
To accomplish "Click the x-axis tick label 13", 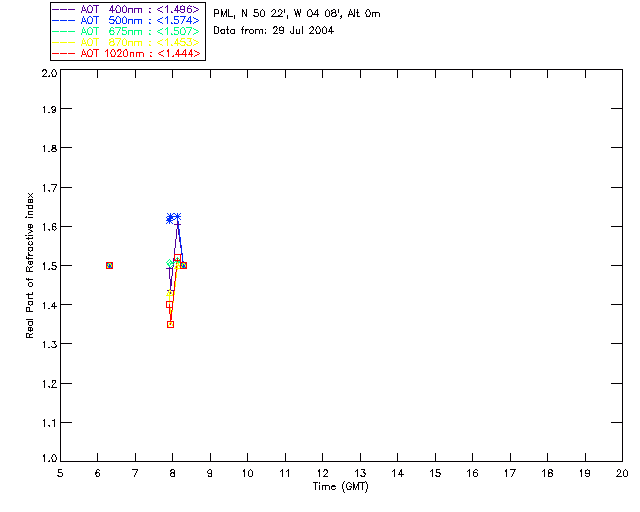I will (360, 473).
